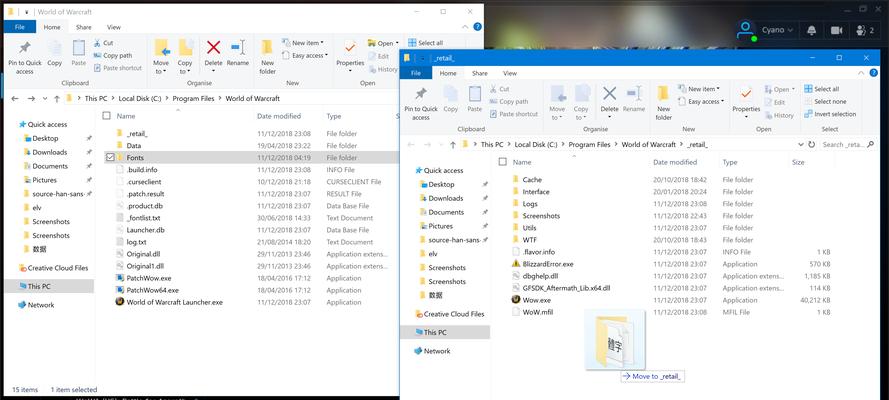Click Rename icon in World of Warcraft window
This screenshot has width=889, height=400.
tap(238, 48)
